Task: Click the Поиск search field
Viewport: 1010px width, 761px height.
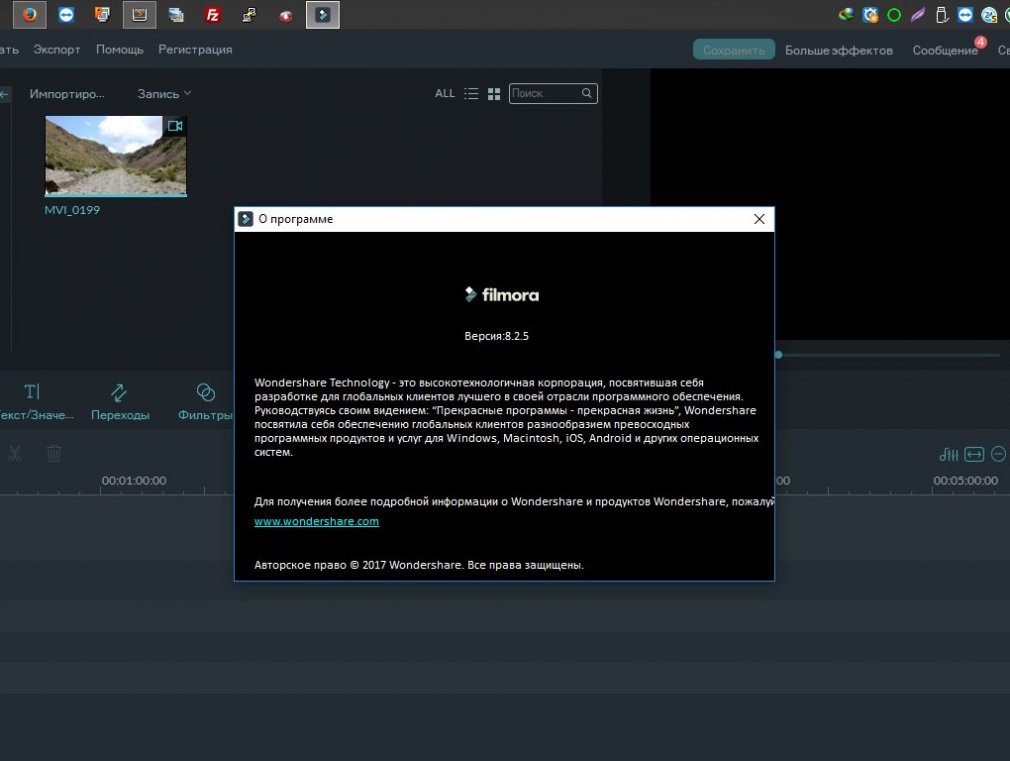Action: (x=553, y=93)
